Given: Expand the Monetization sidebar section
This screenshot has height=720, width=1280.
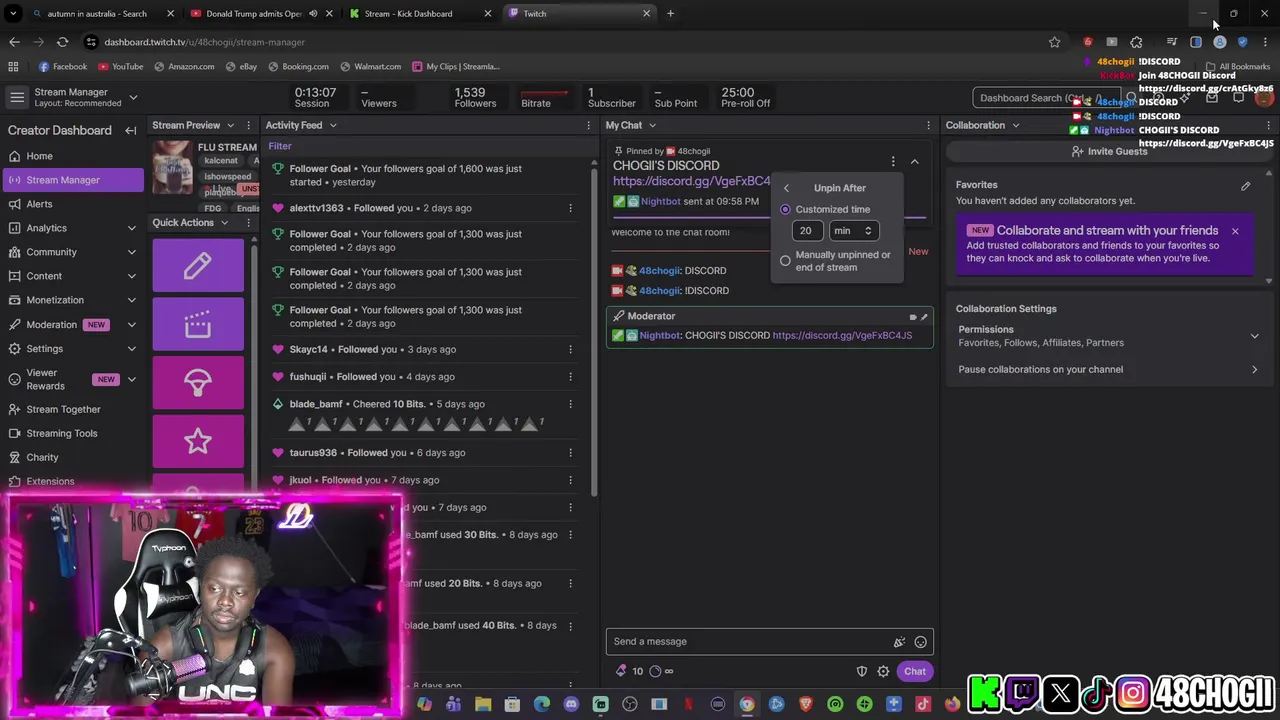Looking at the screenshot, I should pos(131,300).
